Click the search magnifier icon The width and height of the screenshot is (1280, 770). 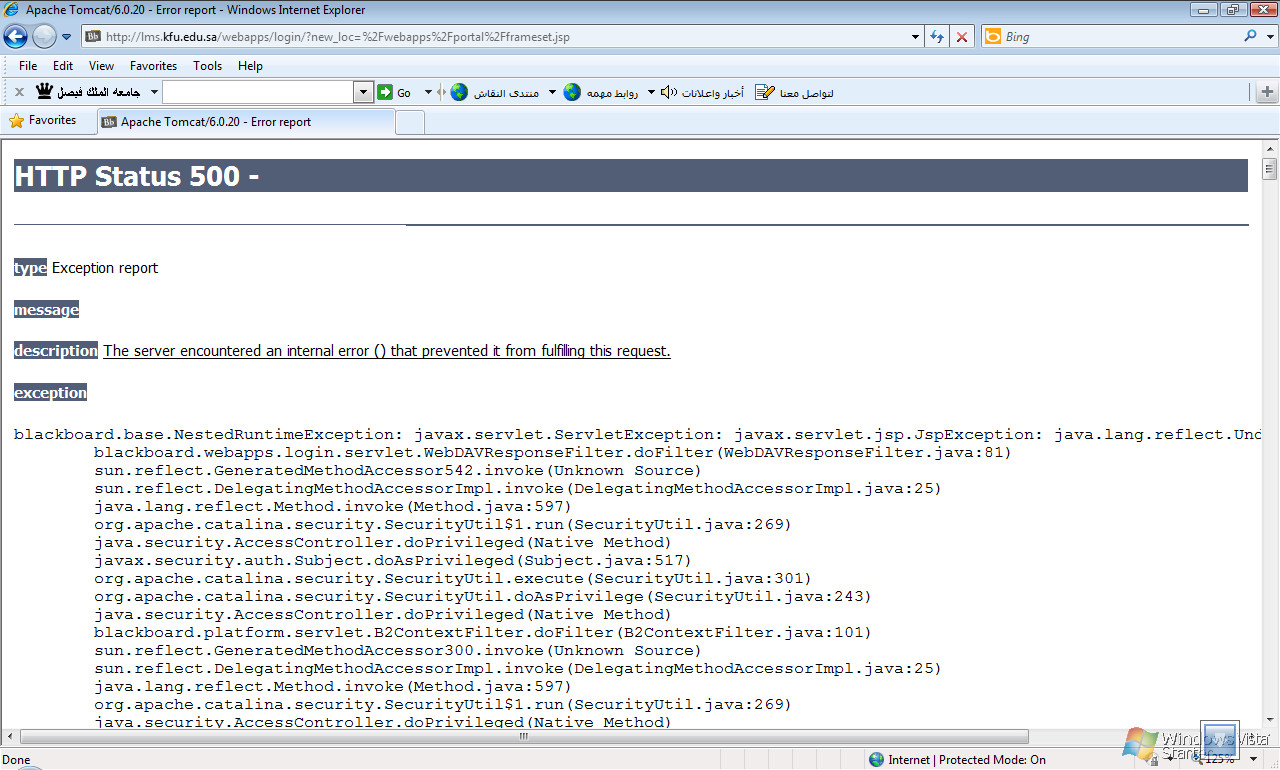[x=1251, y=36]
